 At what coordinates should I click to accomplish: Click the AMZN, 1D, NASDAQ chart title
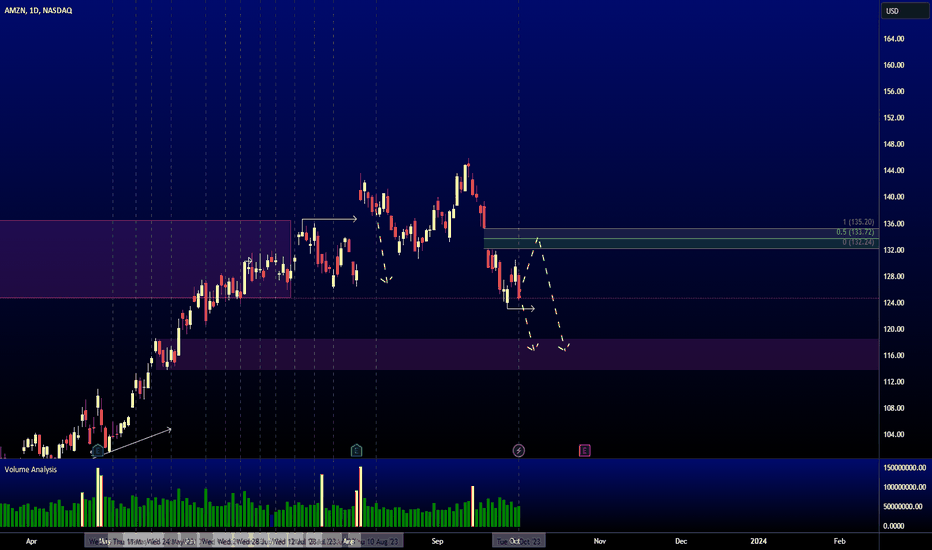click(38, 10)
